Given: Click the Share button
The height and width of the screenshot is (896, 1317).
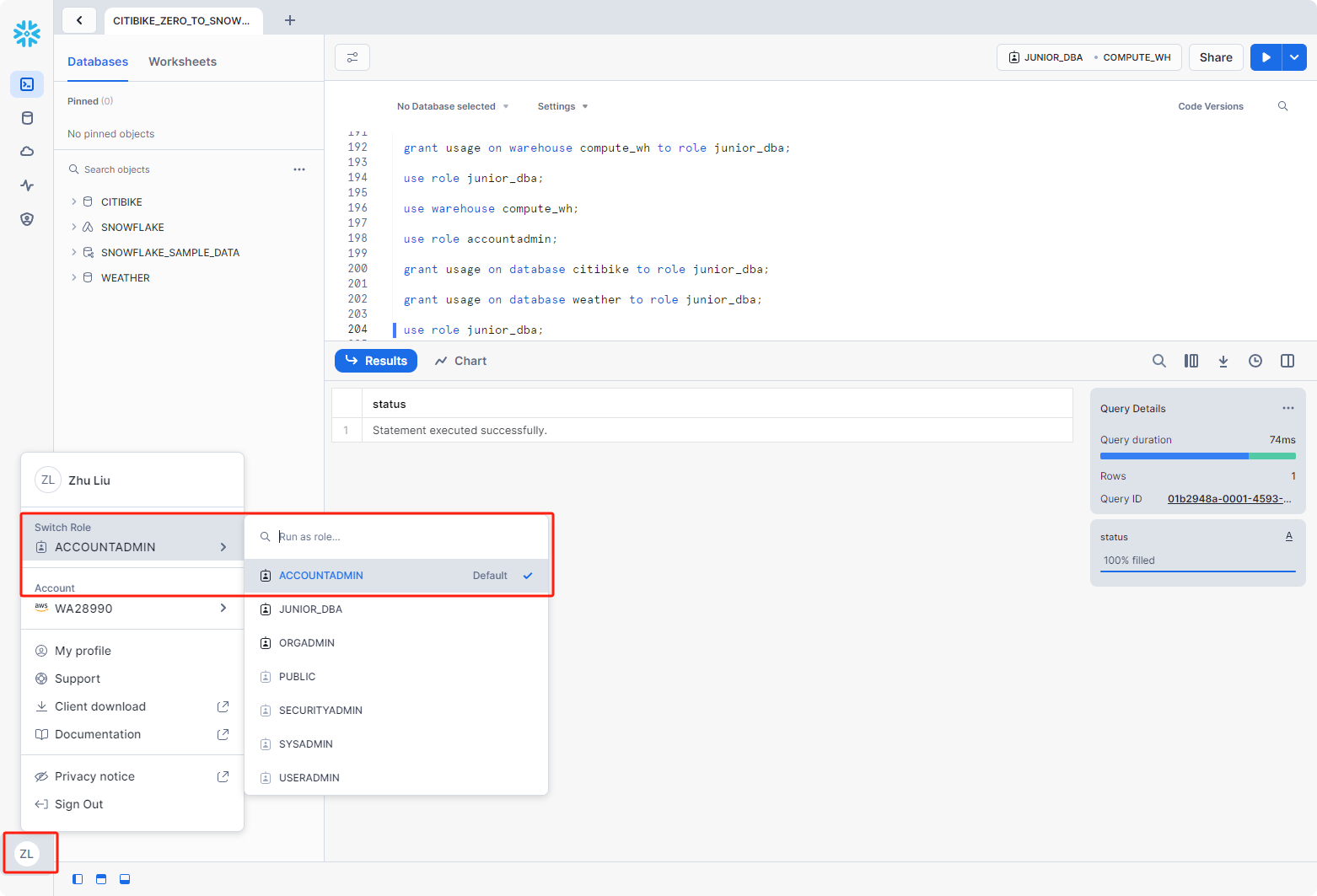Looking at the screenshot, I should (x=1216, y=57).
